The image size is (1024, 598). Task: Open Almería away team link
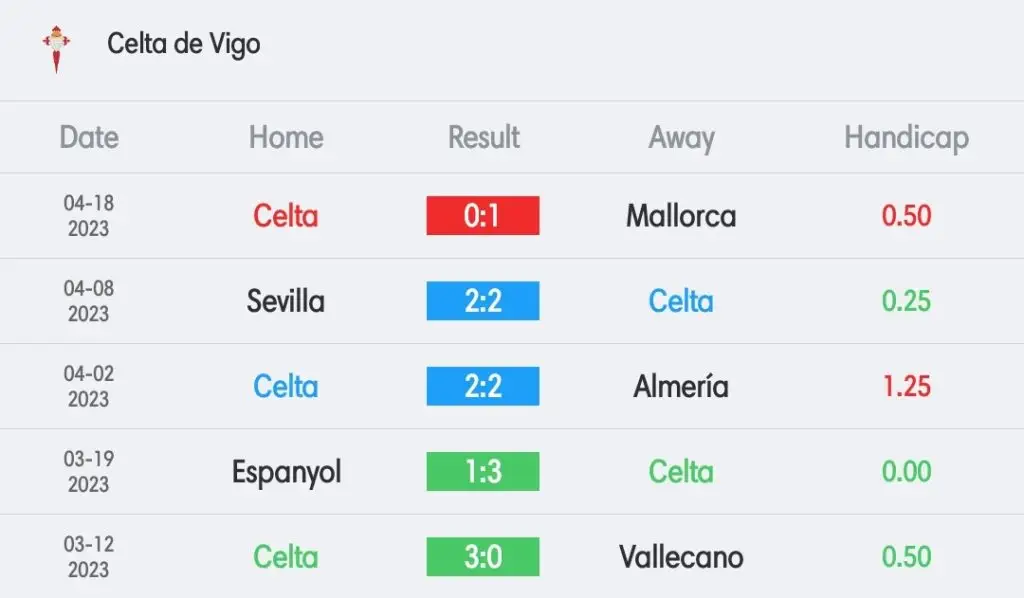tap(681, 386)
